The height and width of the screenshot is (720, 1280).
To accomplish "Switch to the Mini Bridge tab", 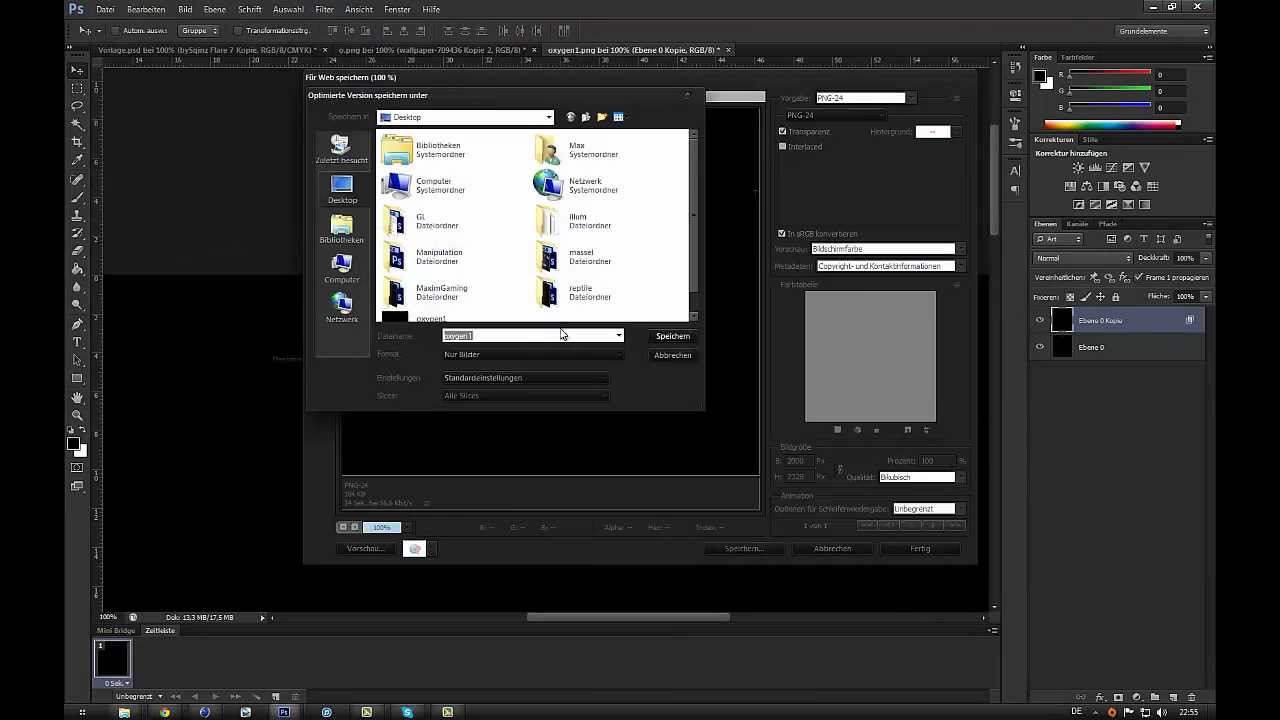I will tap(116, 631).
